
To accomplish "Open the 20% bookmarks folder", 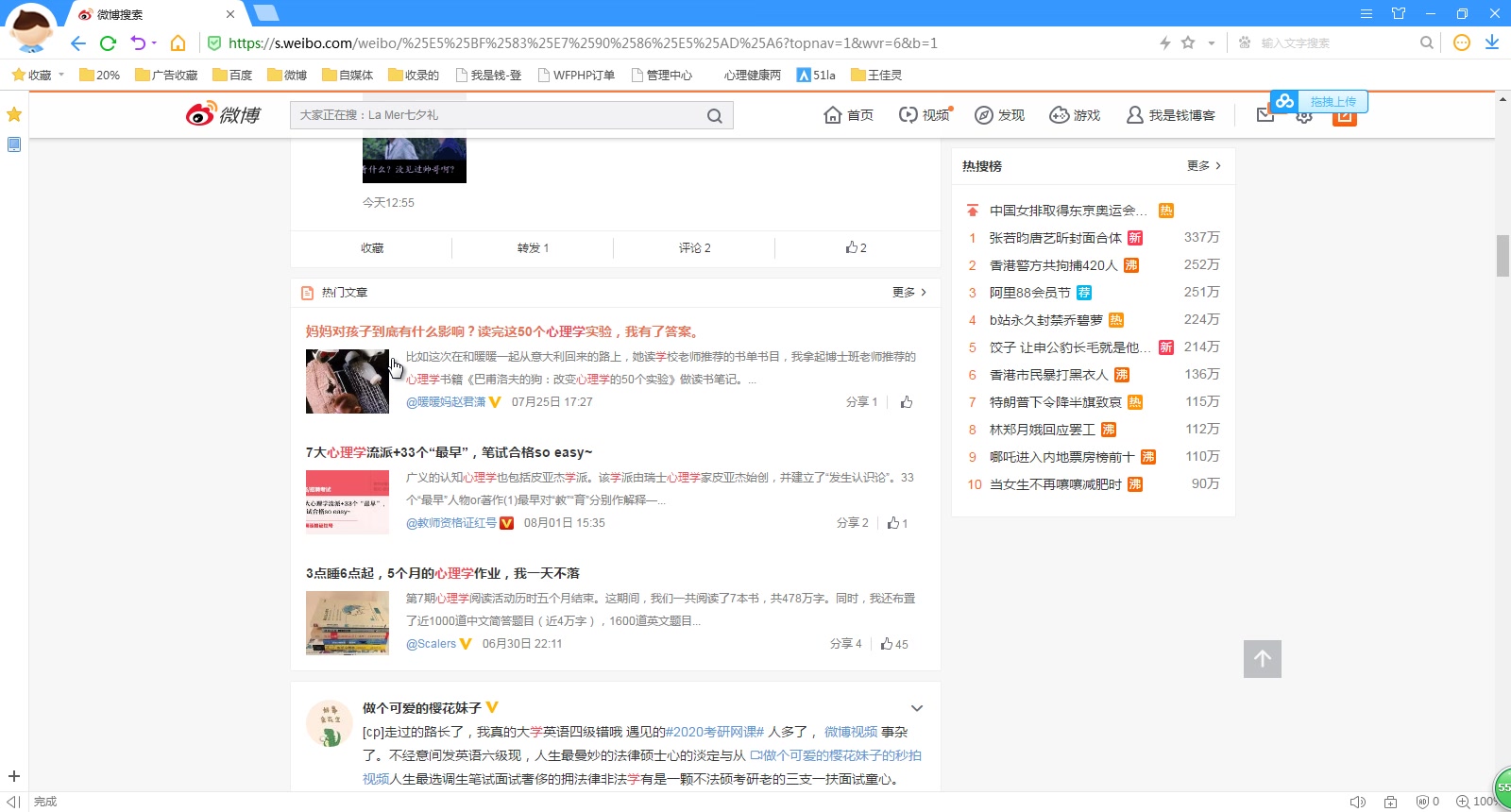I will (x=99, y=75).
